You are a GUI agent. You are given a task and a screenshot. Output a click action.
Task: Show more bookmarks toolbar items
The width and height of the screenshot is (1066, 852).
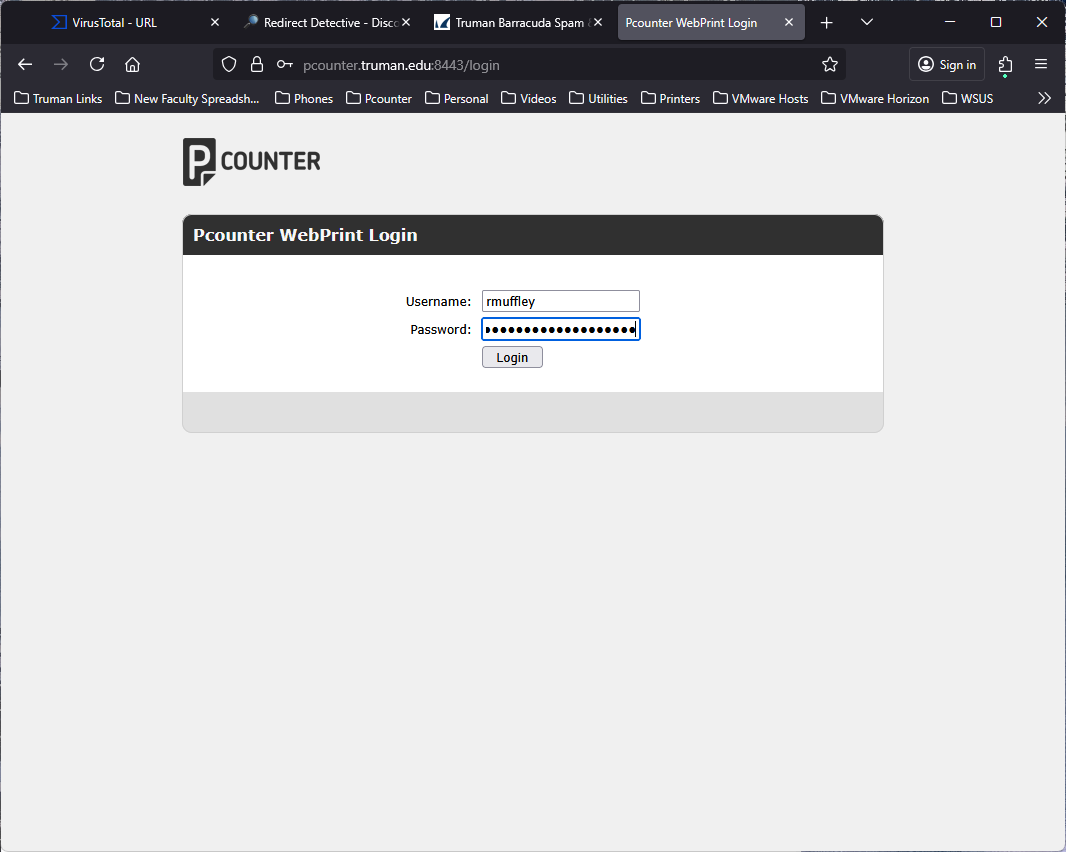click(x=1044, y=99)
